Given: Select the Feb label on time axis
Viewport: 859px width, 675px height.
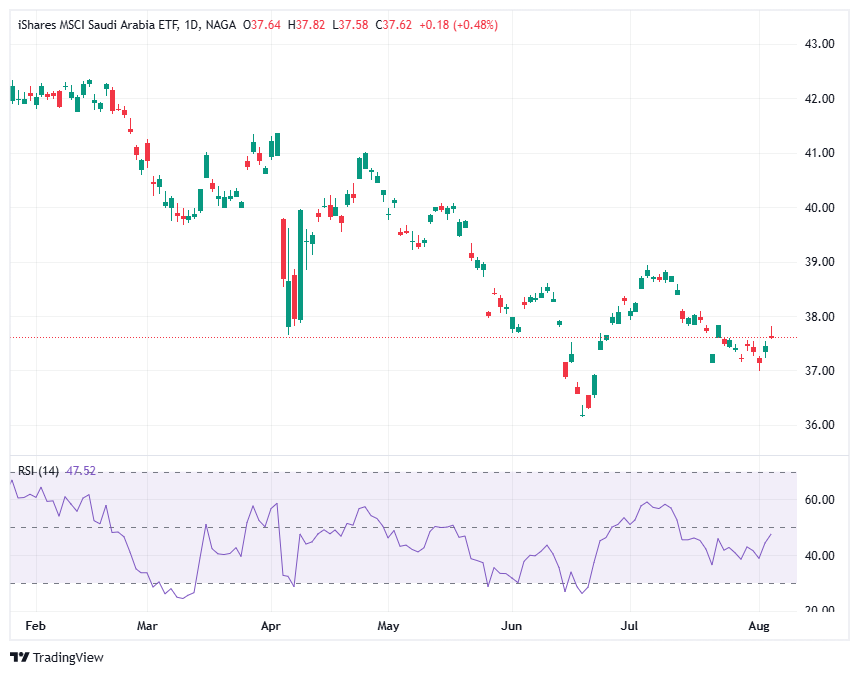Looking at the screenshot, I should (35, 627).
